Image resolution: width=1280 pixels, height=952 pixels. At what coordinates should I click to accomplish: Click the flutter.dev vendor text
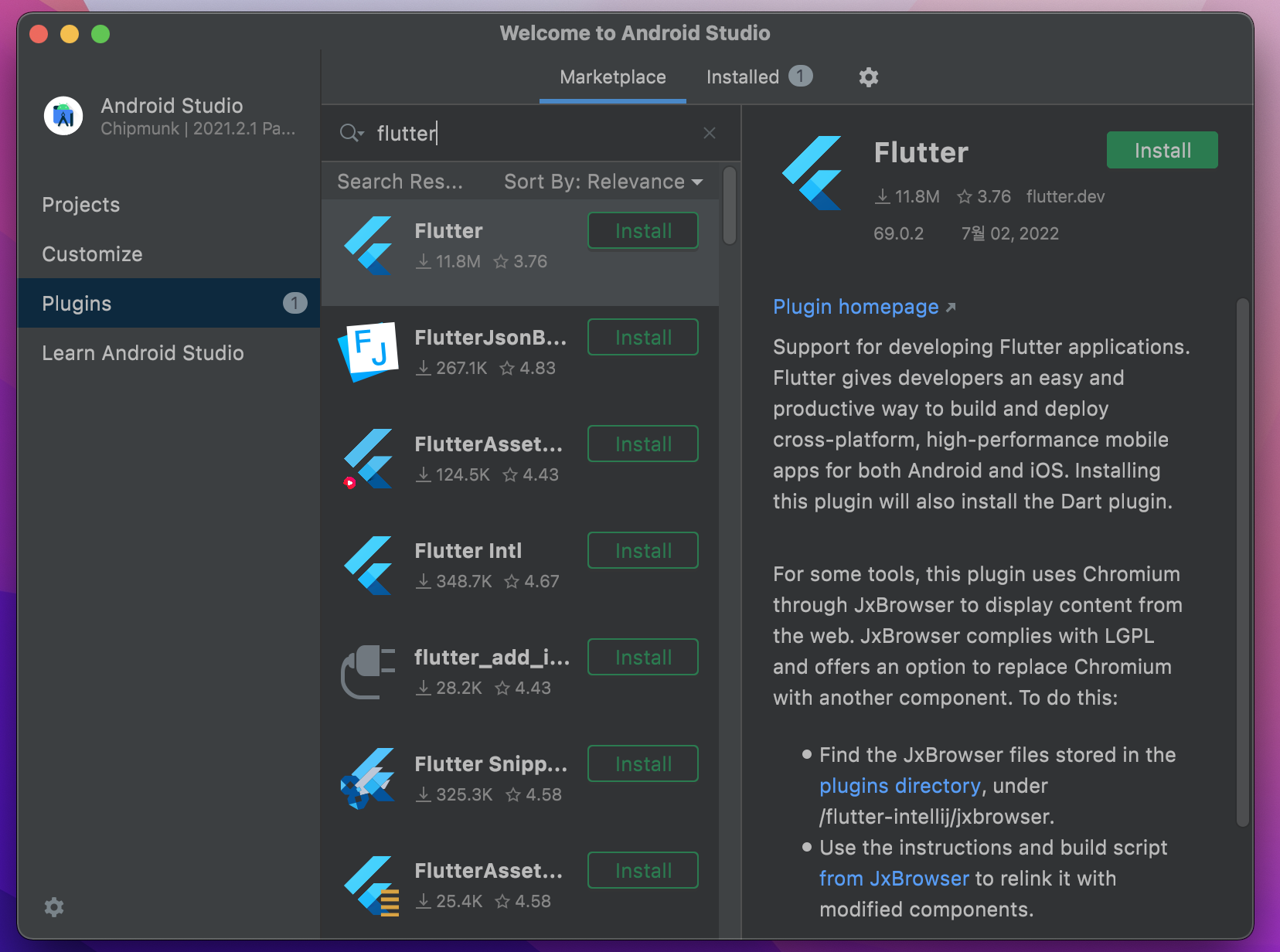1065,196
